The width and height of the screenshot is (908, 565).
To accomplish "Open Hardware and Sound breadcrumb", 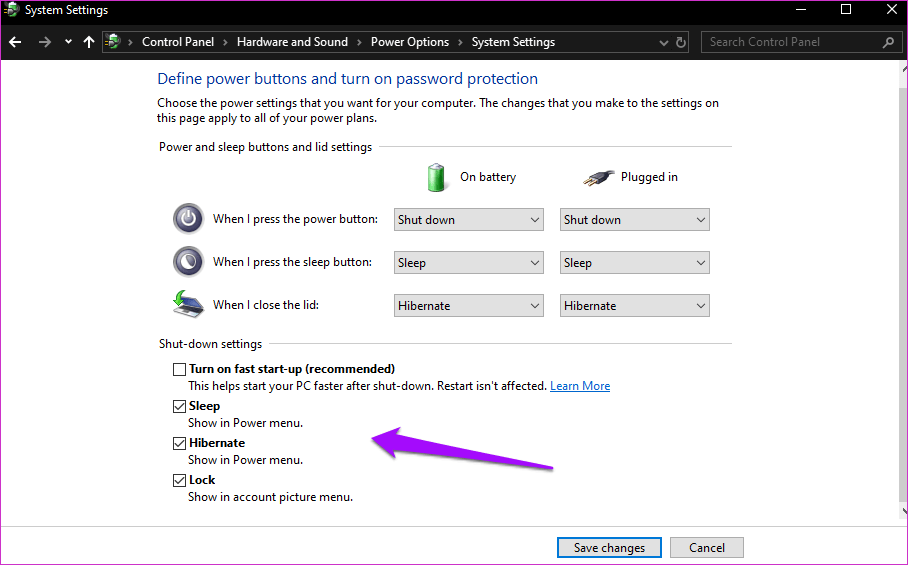I will 292,42.
